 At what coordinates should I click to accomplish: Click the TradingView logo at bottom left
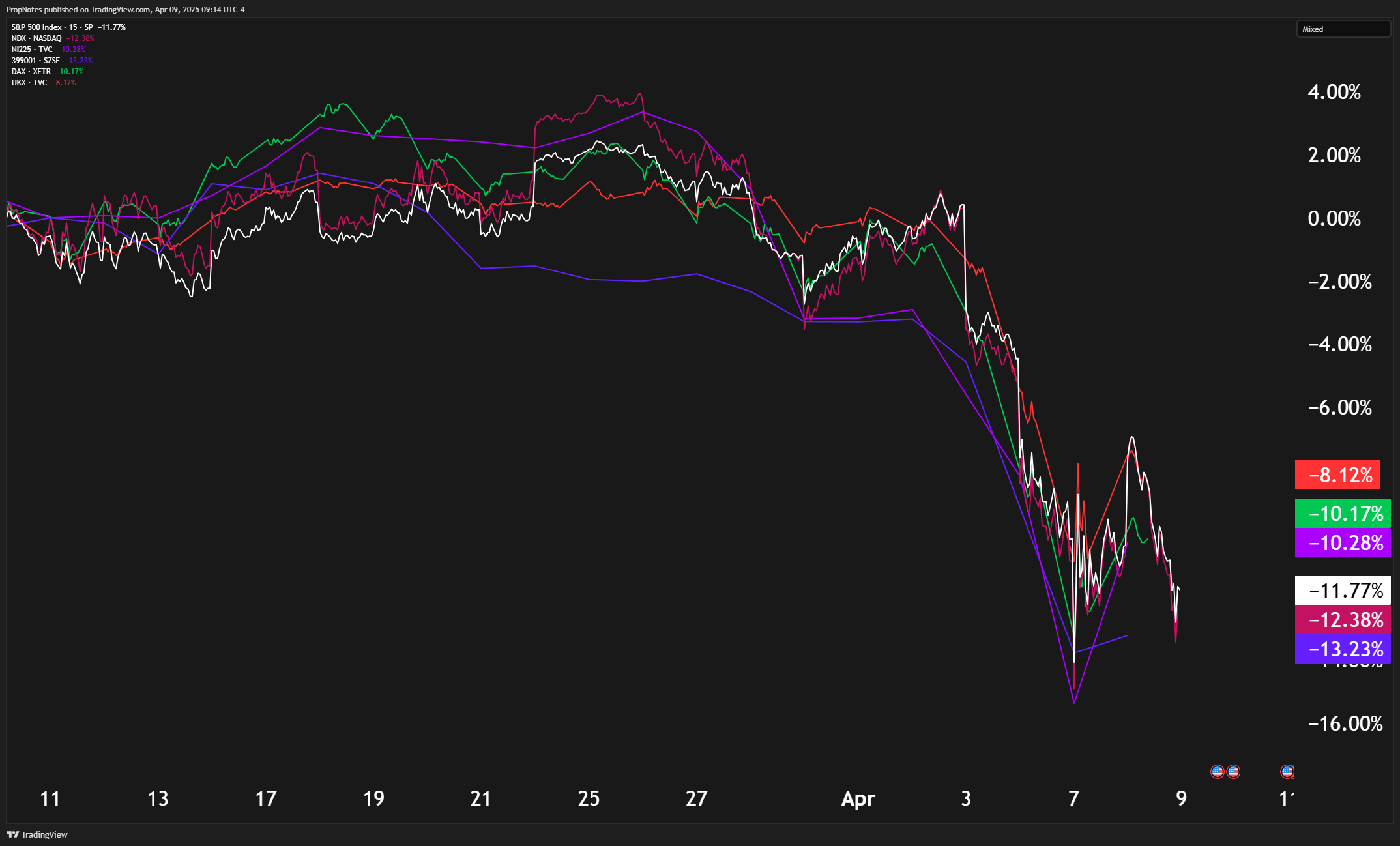(37, 834)
